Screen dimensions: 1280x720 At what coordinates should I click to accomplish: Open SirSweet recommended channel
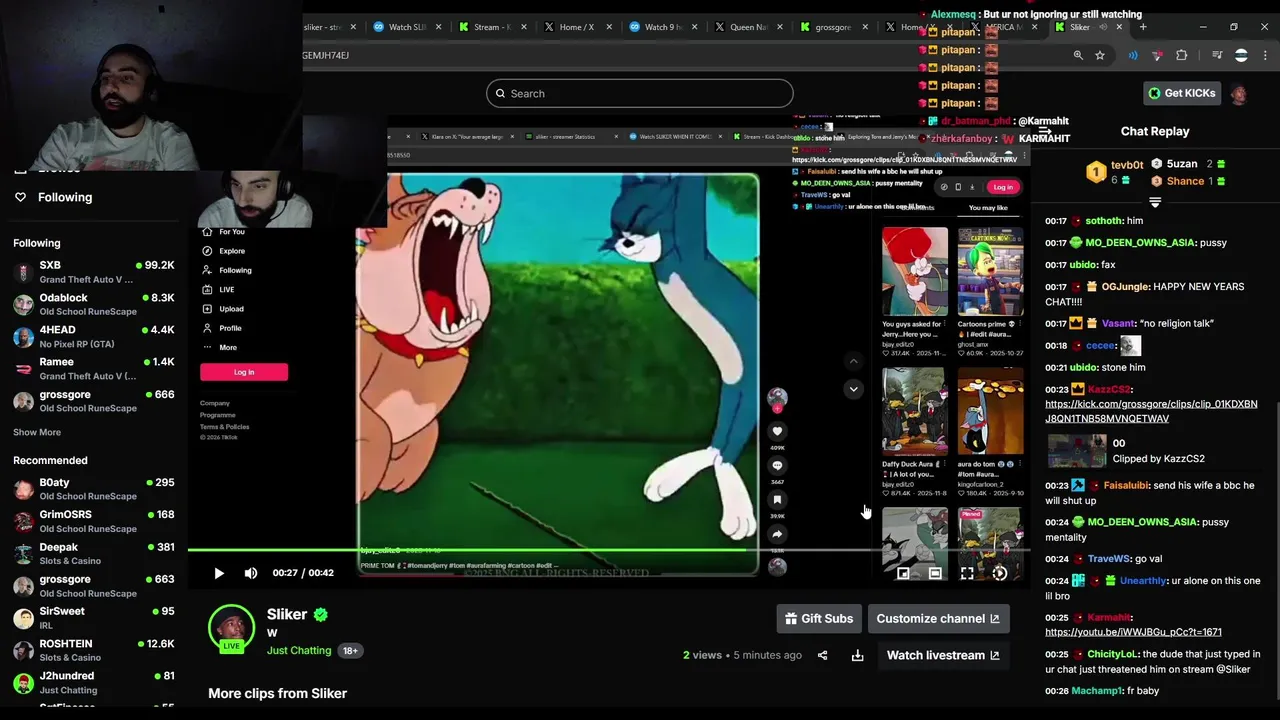point(94,618)
